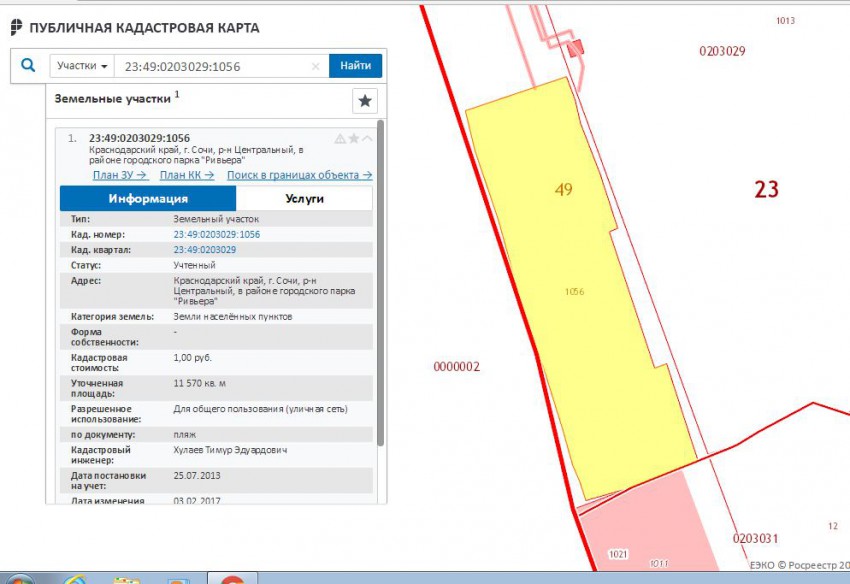Collapse the result card with chevron
The width and height of the screenshot is (850, 584).
tap(367, 139)
